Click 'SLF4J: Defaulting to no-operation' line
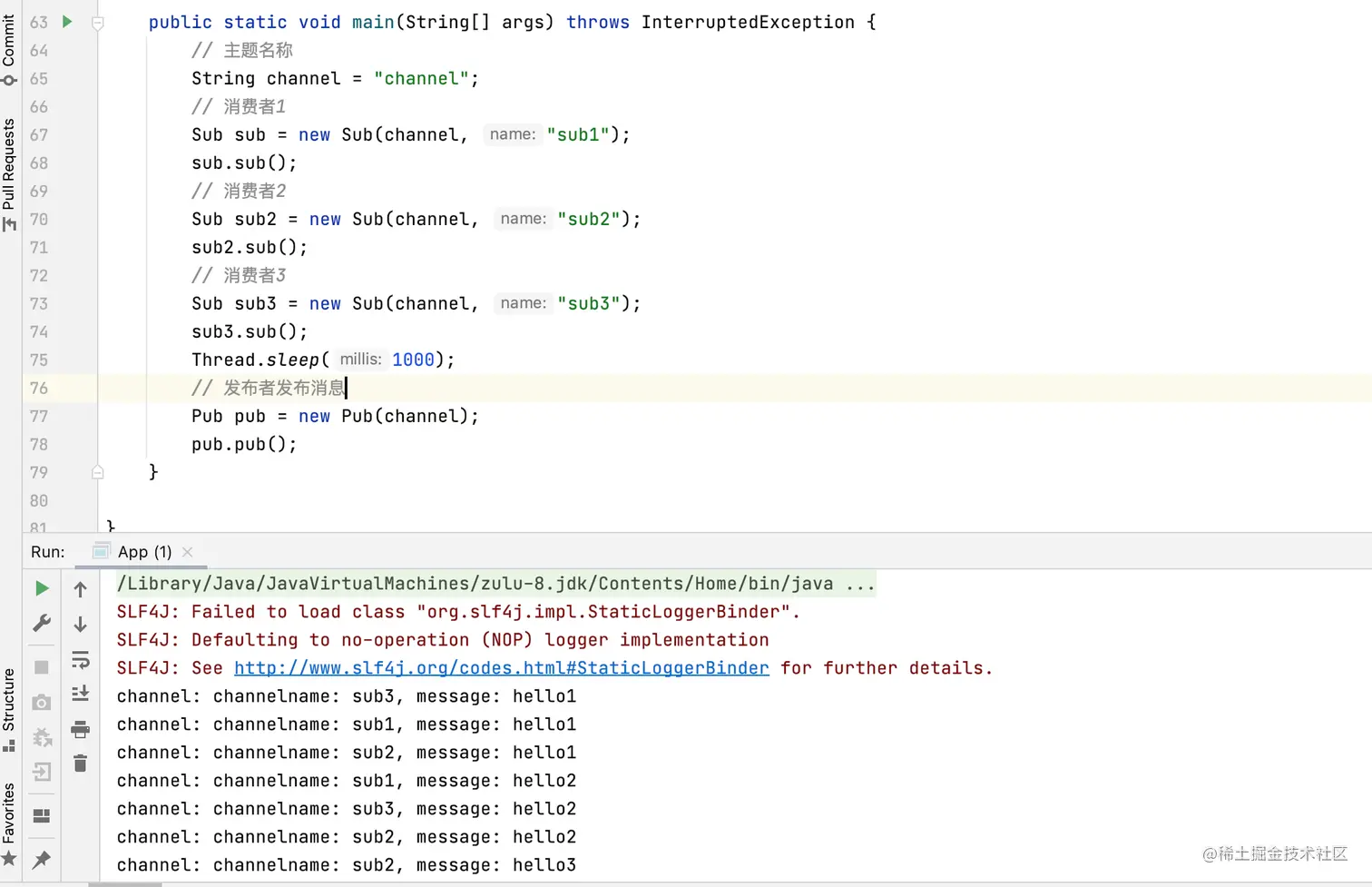This screenshot has width=1372, height=887. [443, 640]
